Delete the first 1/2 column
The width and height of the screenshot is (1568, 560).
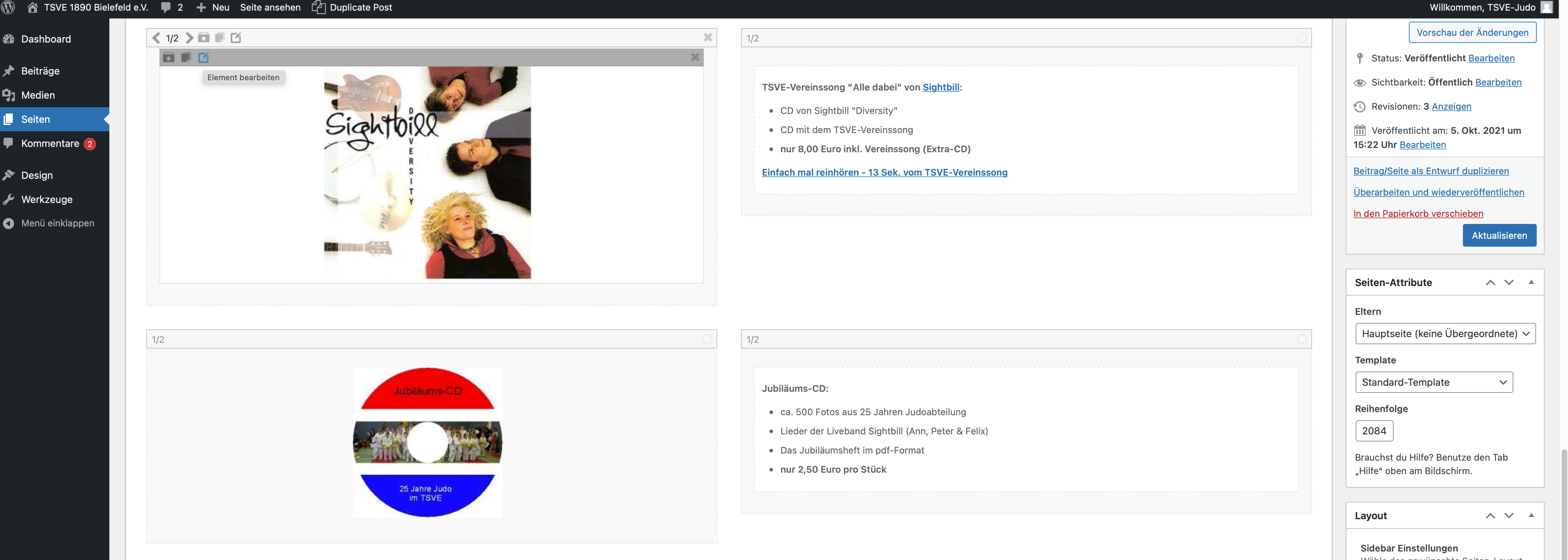[x=708, y=37]
